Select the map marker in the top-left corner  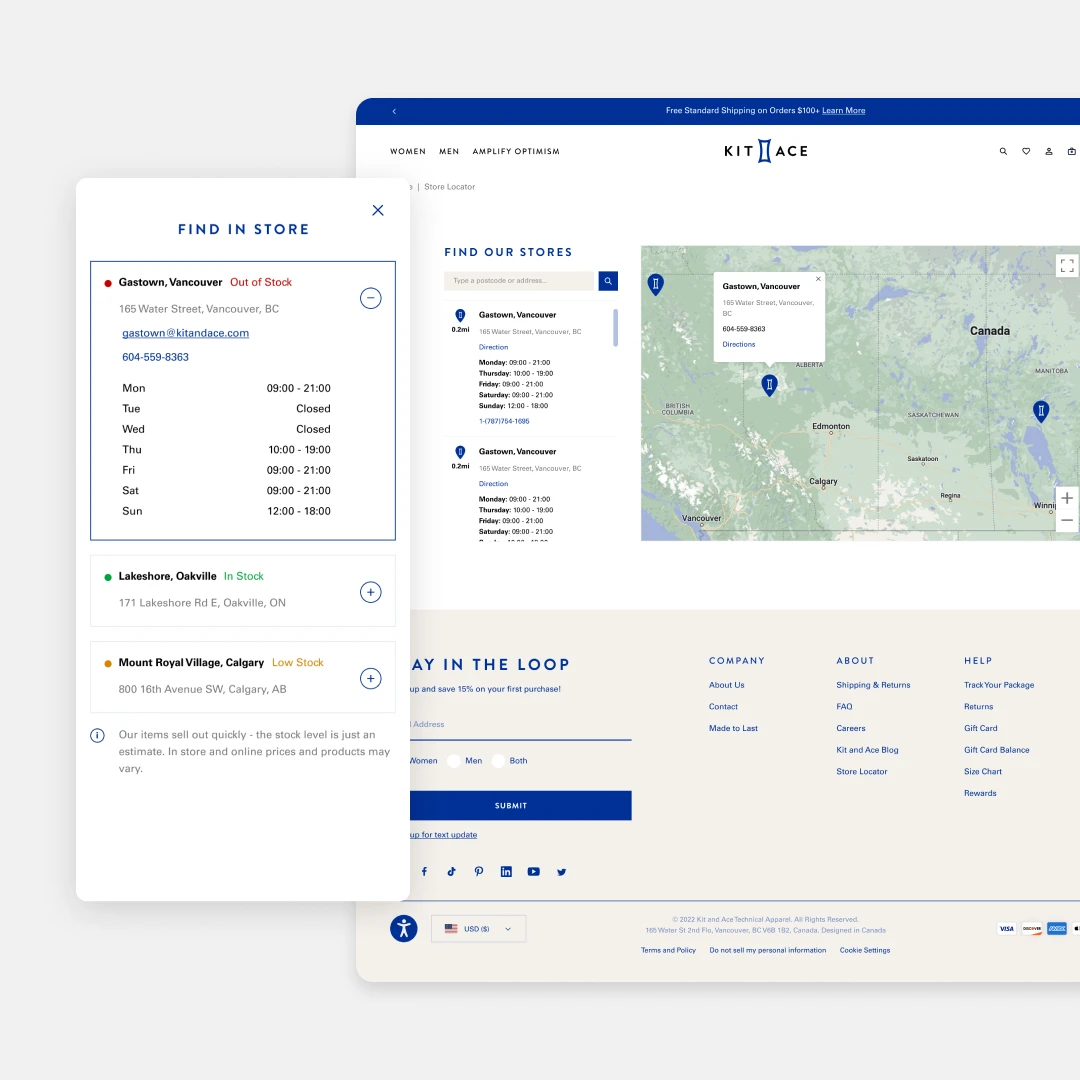tap(656, 284)
